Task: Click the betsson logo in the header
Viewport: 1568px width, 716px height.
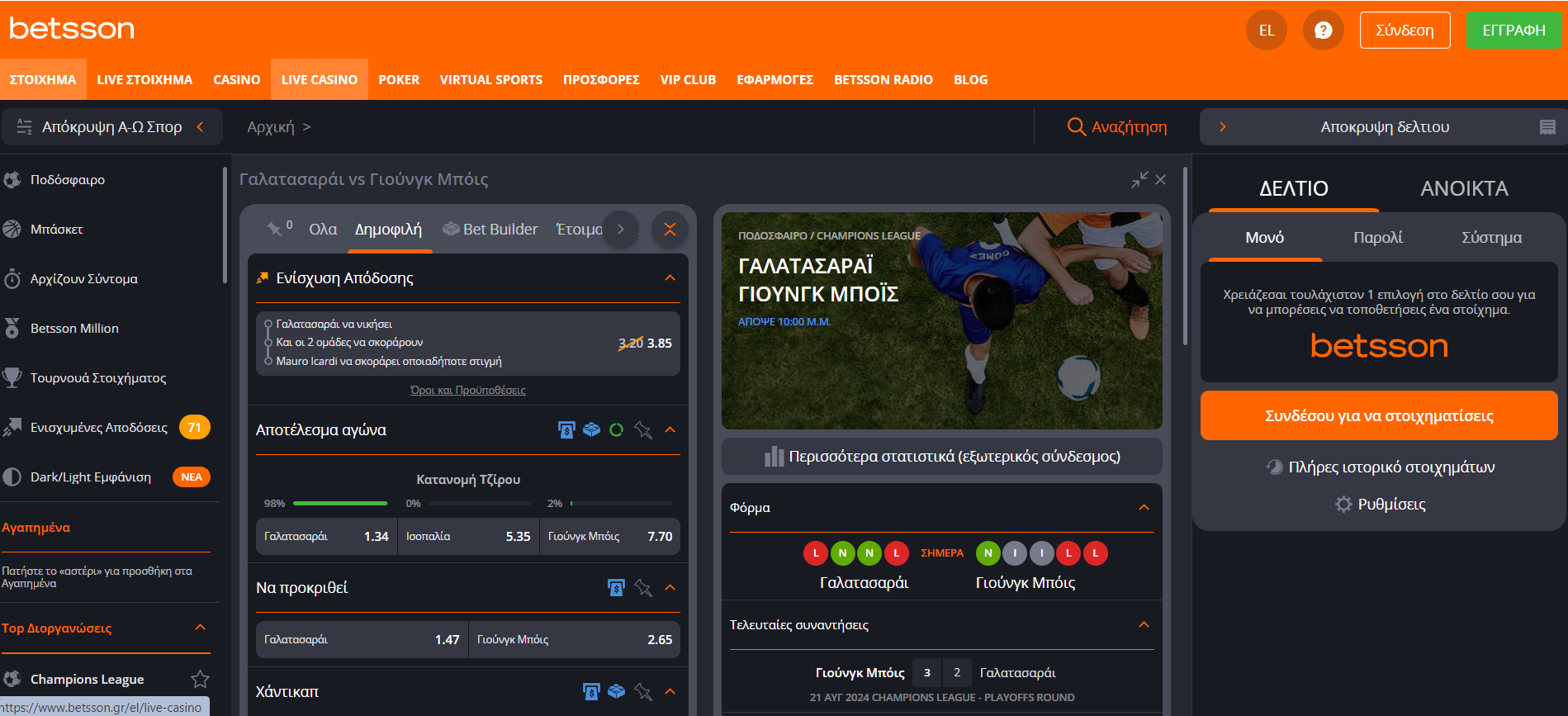Action: pyautogui.click(x=72, y=29)
